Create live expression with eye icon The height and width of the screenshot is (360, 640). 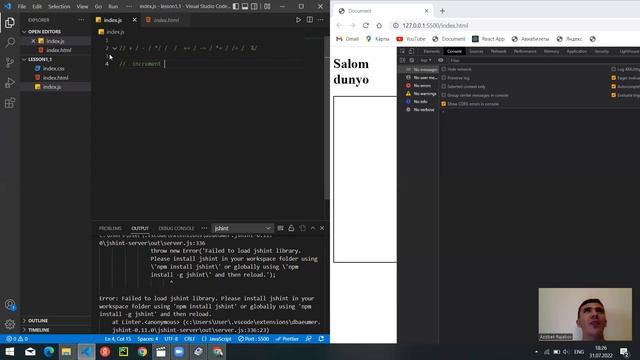coord(440,60)
